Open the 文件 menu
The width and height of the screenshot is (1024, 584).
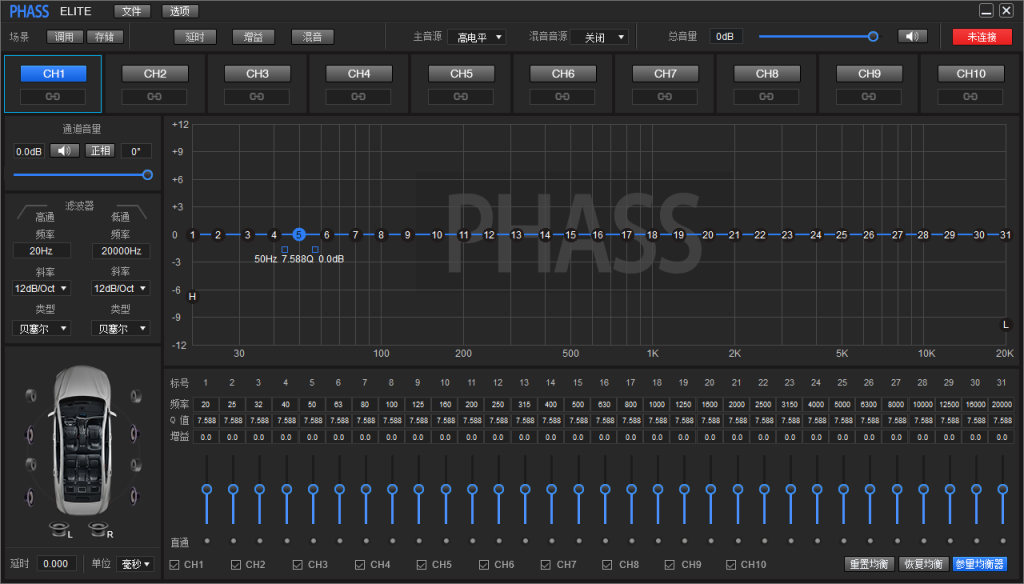pos(131,11)
